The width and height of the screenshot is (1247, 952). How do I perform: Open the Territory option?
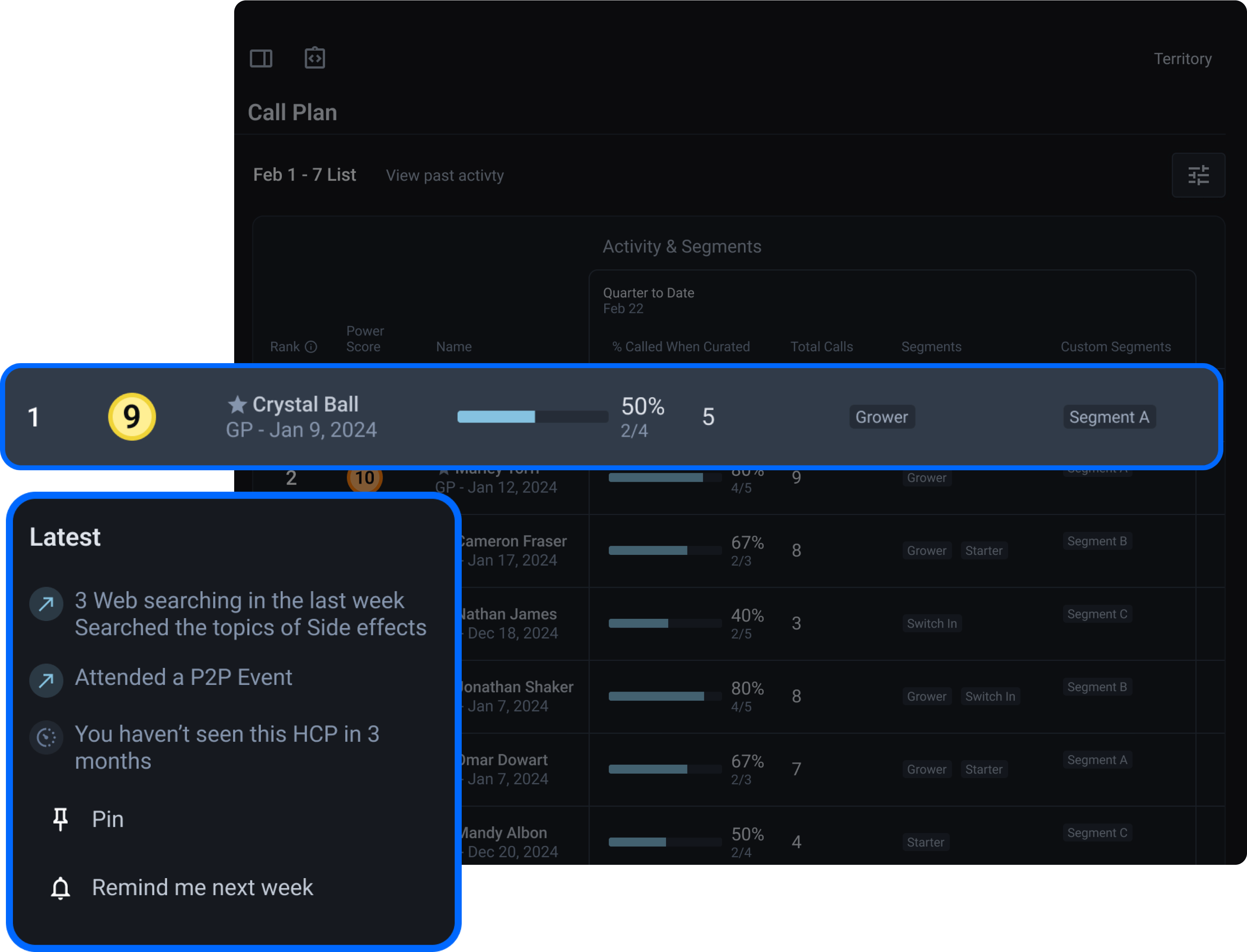[1182, 59]
